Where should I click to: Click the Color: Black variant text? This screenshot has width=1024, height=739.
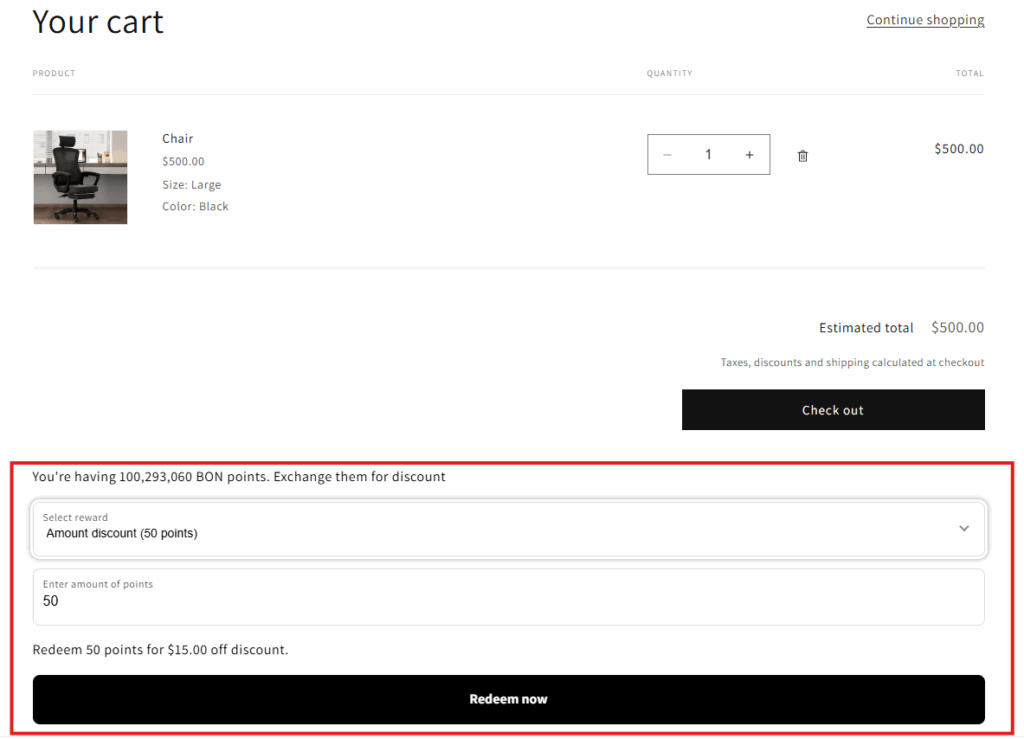(194, 206)
